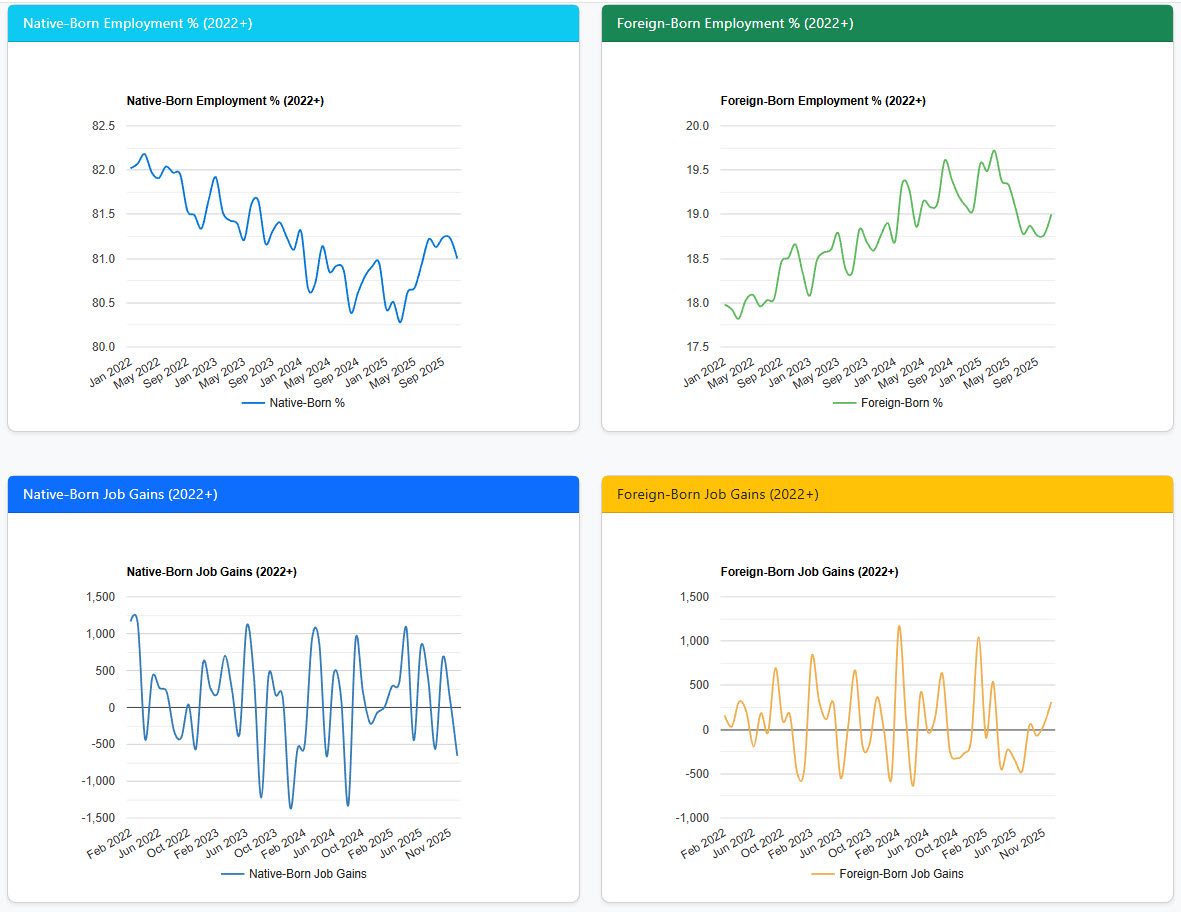Select the yellow Foreign-Born Job Gains card header
Viewport: 1181px width, 912px height.
point(887,494)
